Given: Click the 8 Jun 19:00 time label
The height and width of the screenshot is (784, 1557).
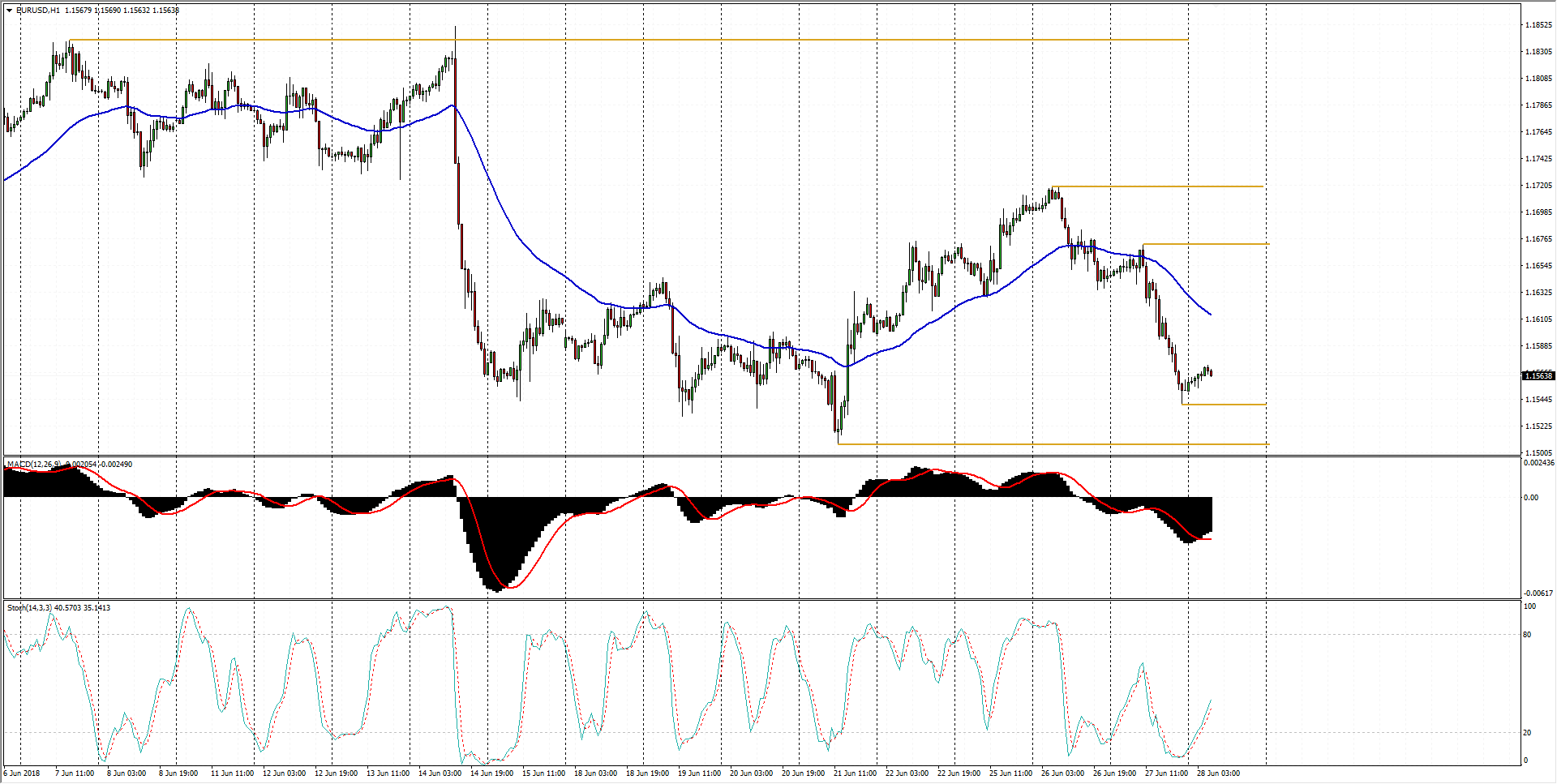Looking at the screenshot, I should point(178,773).
